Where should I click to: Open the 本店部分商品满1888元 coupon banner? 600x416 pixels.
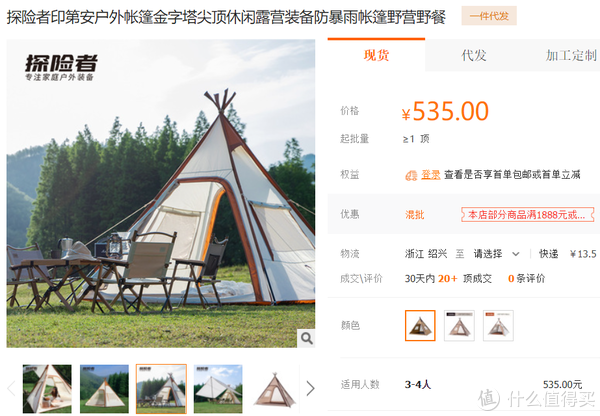click(x=528, y=215)
